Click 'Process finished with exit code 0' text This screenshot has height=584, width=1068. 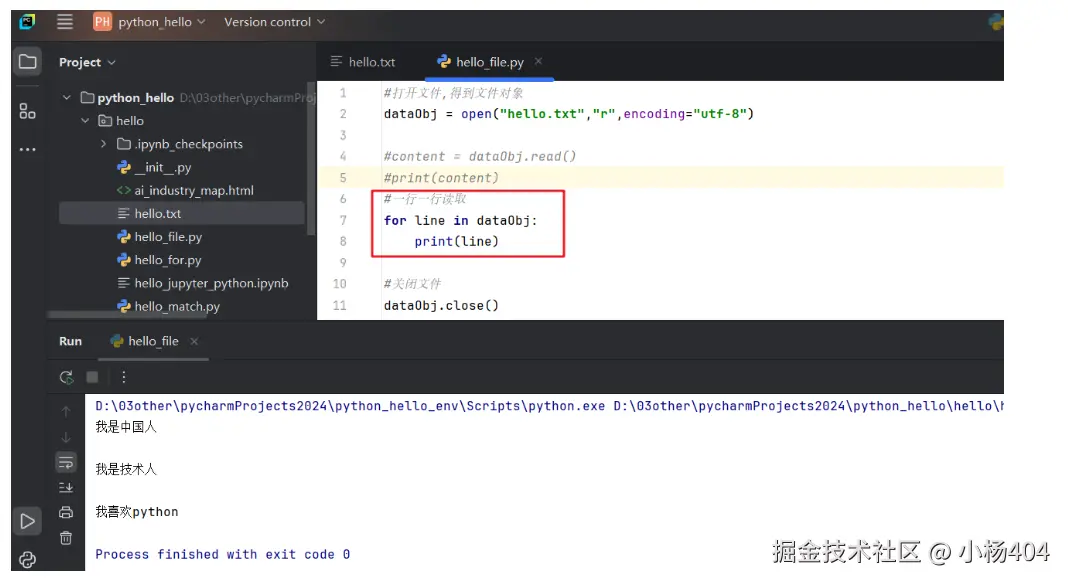222,554
